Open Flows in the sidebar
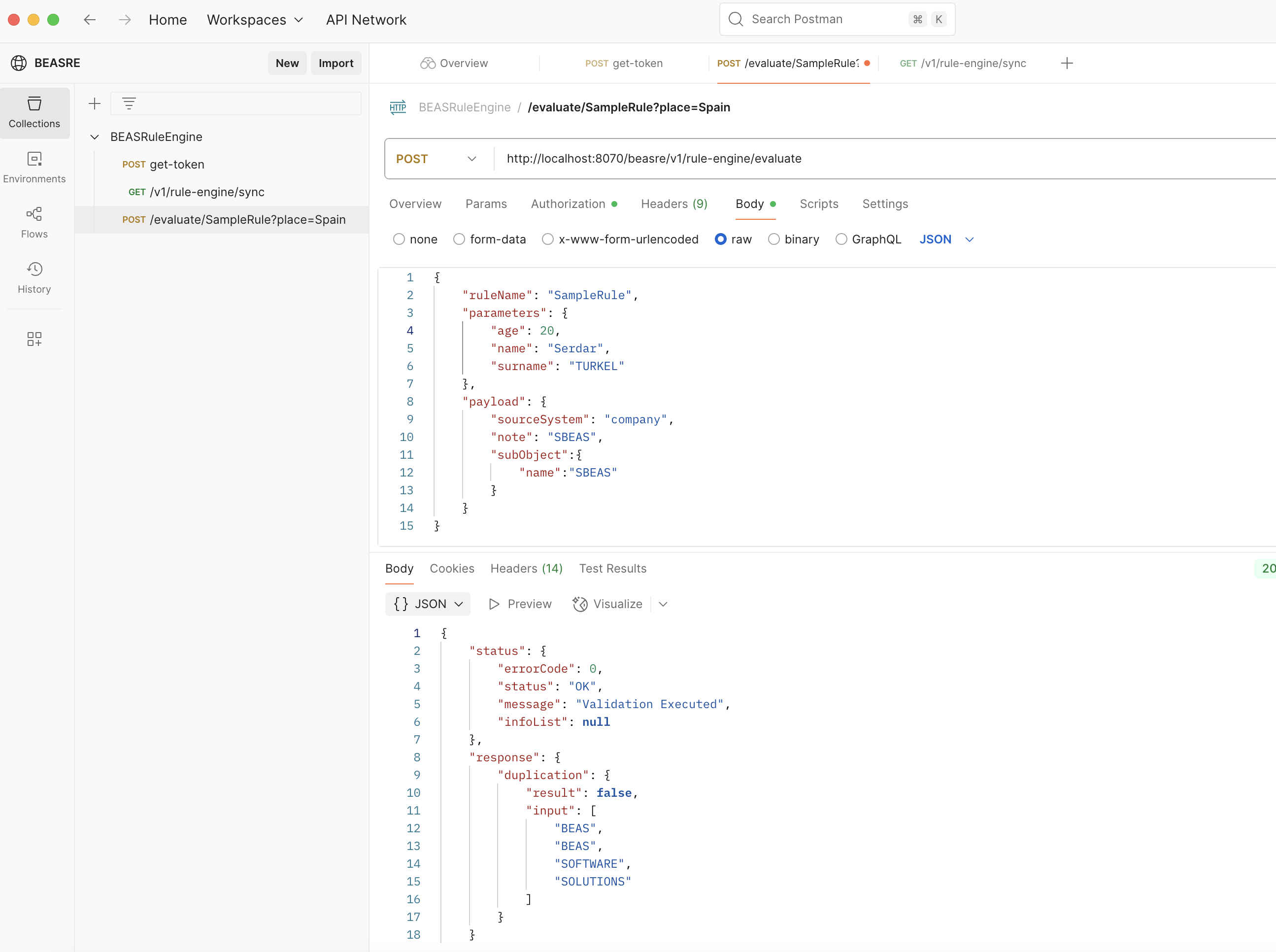 click(34, 223)
